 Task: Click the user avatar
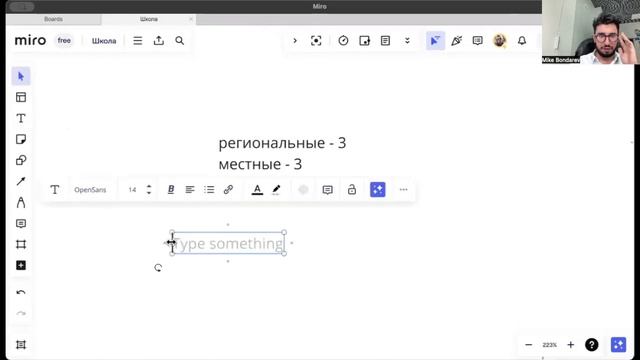click(x=500, y=40)
